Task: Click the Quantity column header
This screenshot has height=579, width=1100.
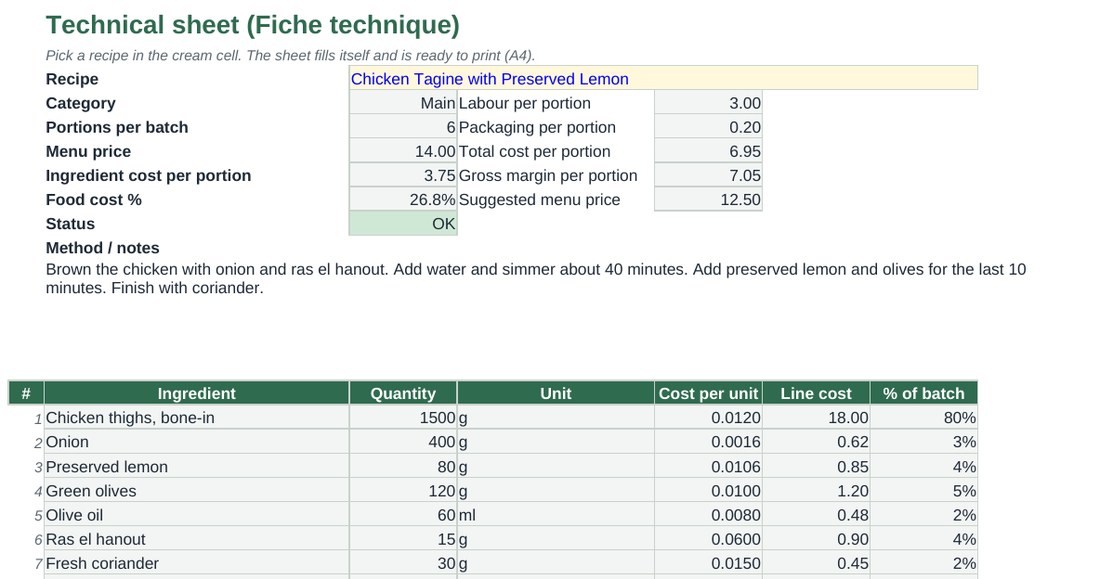Action: [403, 393]
